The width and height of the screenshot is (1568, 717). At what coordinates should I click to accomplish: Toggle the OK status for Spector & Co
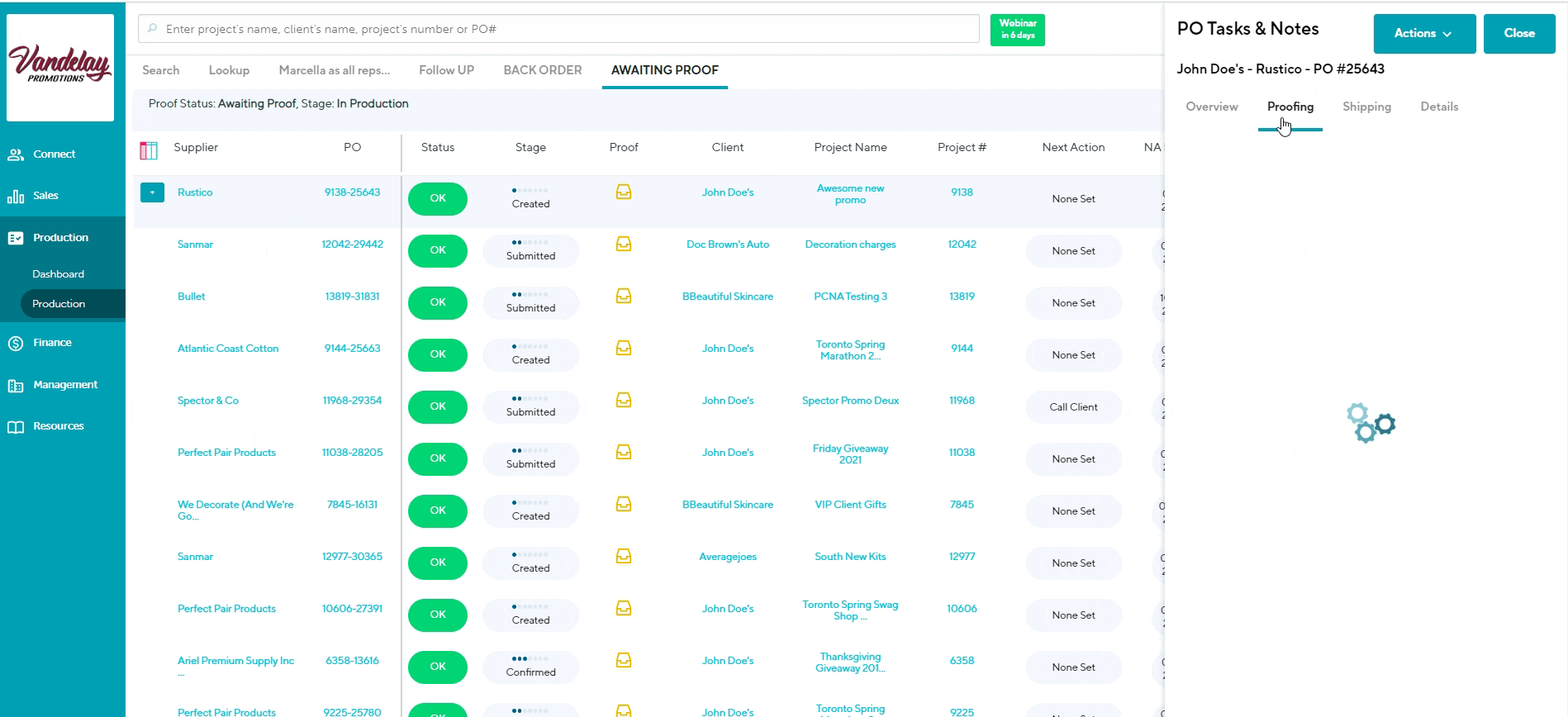437,406
